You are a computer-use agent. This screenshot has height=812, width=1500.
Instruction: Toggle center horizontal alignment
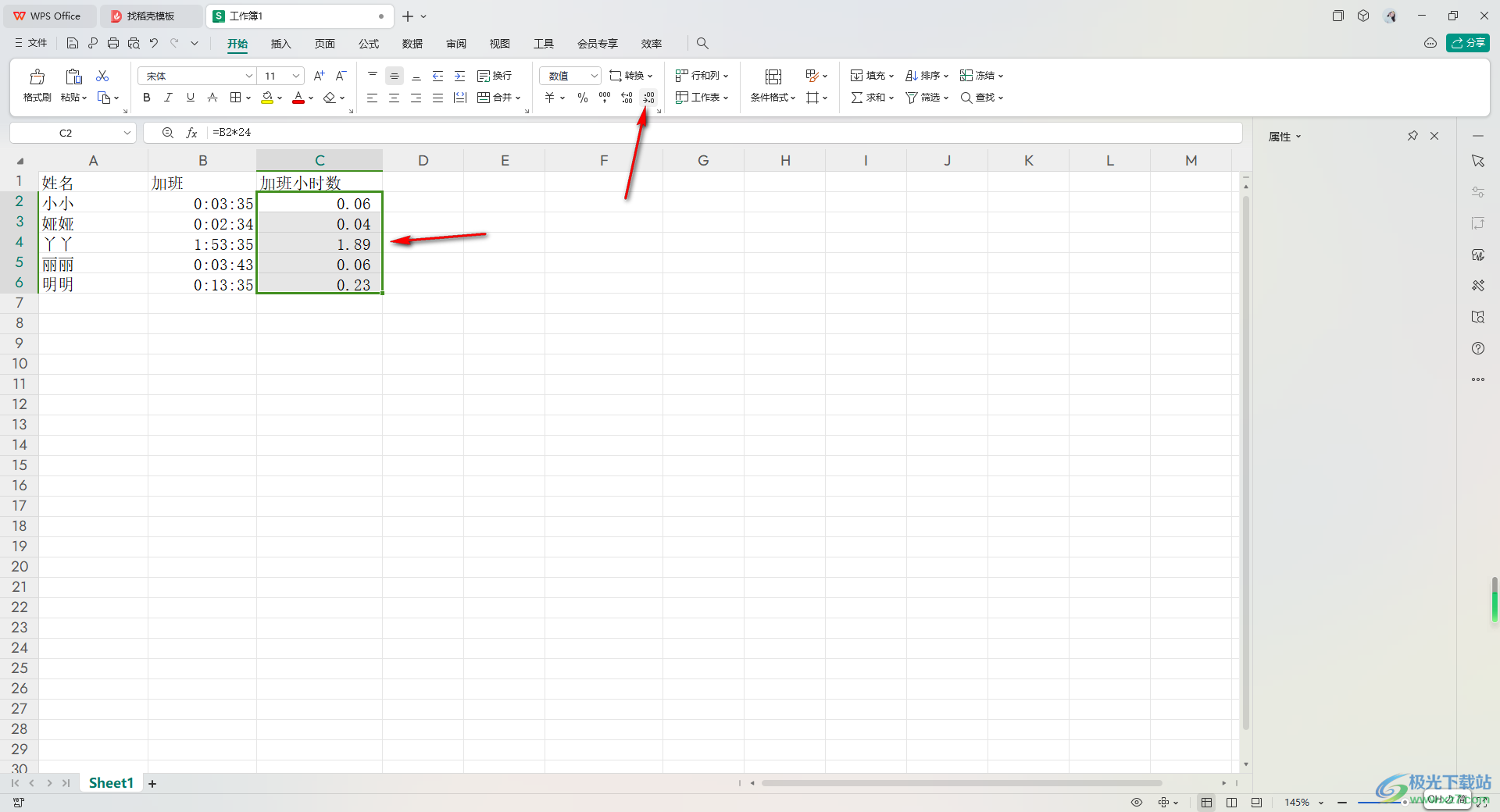[395, 98]
